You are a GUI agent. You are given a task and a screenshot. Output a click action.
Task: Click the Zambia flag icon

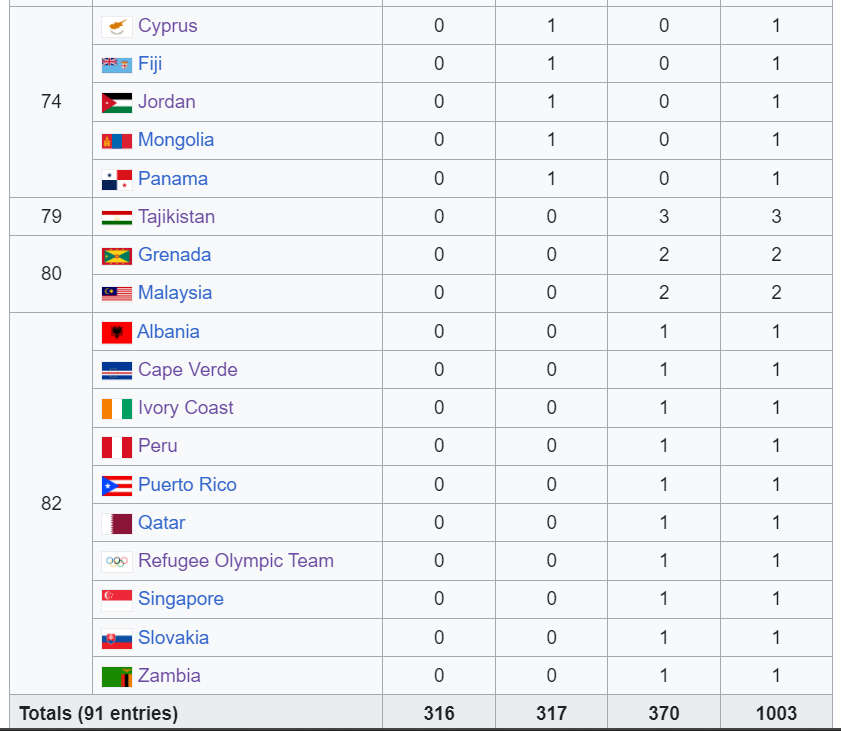tap(117, 677)
